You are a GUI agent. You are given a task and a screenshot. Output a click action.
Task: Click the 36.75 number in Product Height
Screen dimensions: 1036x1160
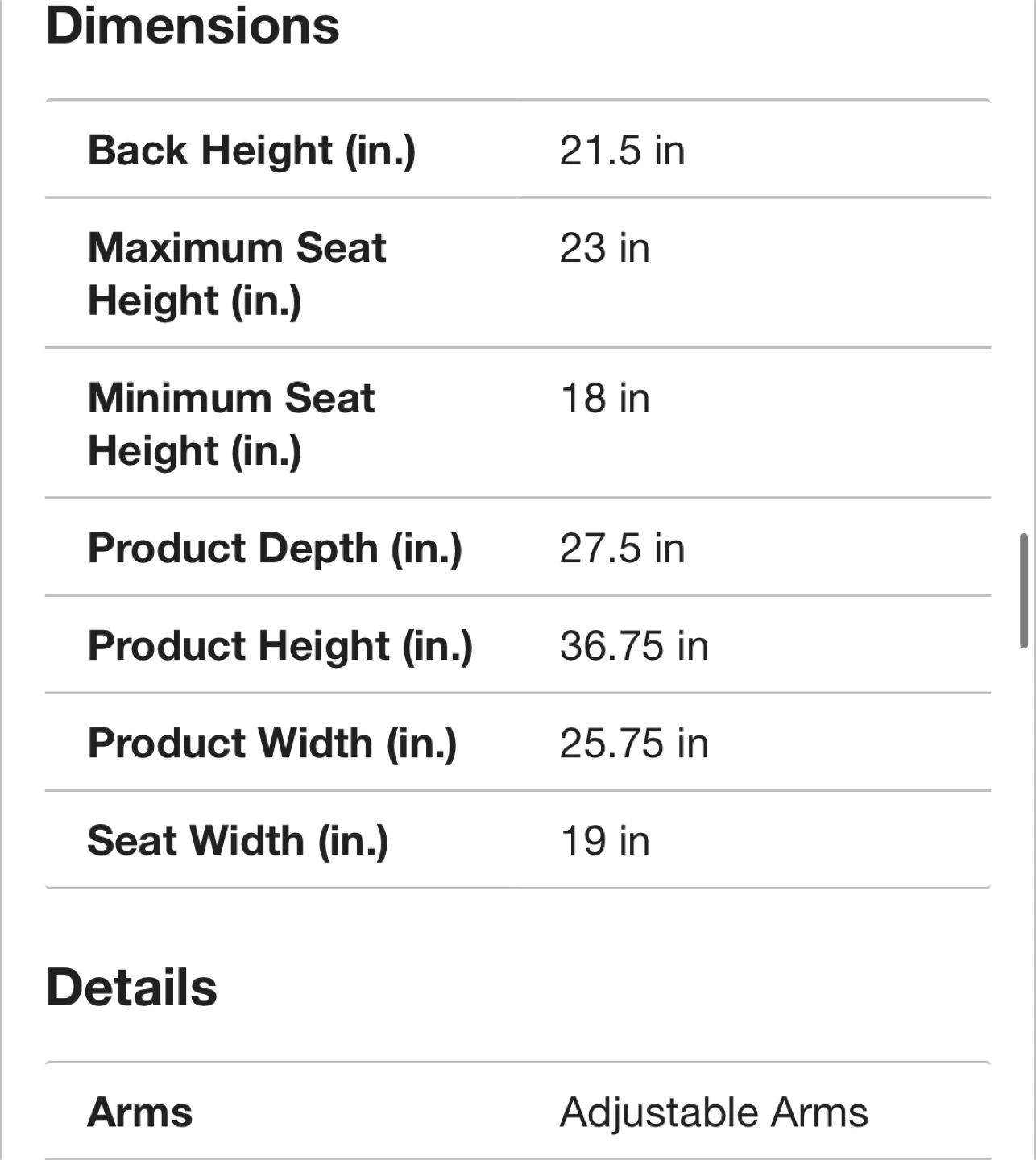tap(611, 646)
